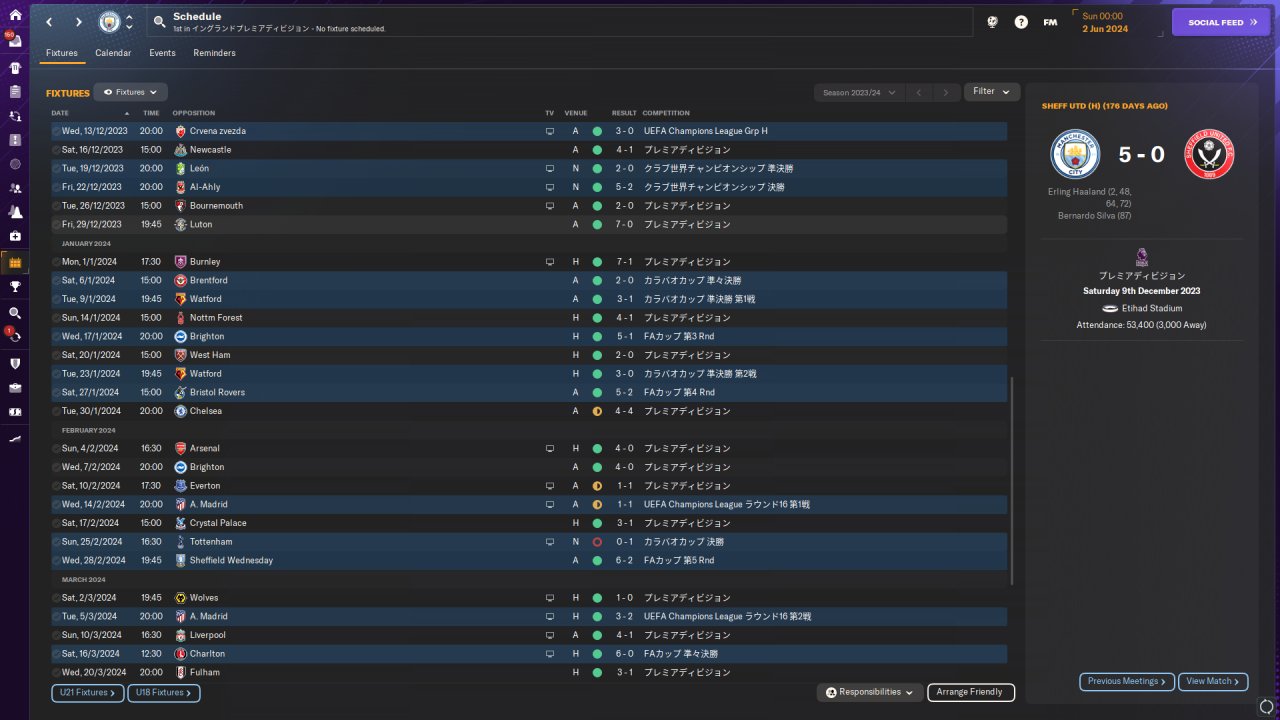Open the Season 2023/24 dropdown
This screenshot has width=1280, height=720.
tap(860, 92)
